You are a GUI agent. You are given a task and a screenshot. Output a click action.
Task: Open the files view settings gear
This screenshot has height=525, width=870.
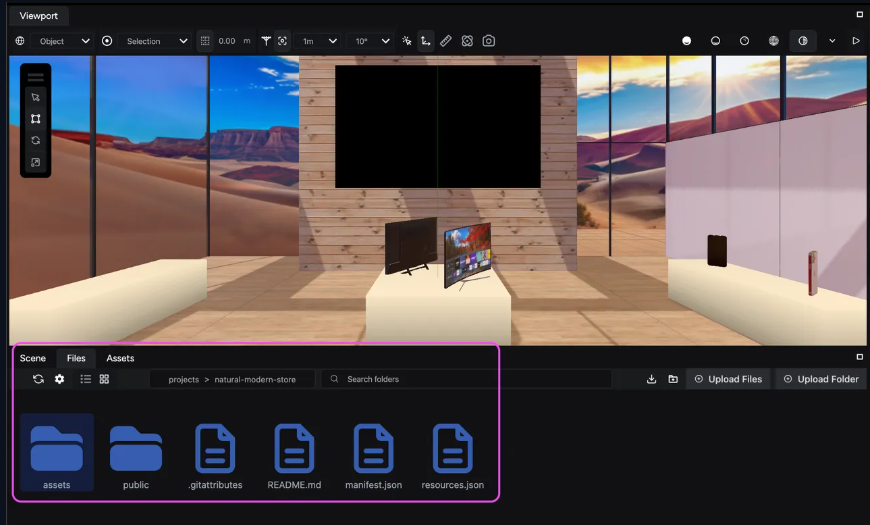tap(59, 379)
